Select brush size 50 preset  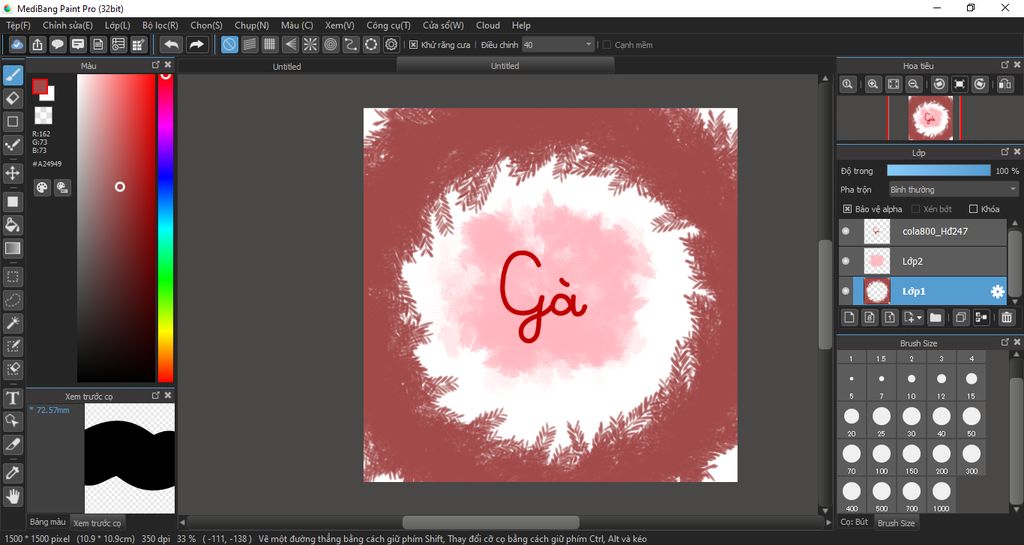point(971,420)
